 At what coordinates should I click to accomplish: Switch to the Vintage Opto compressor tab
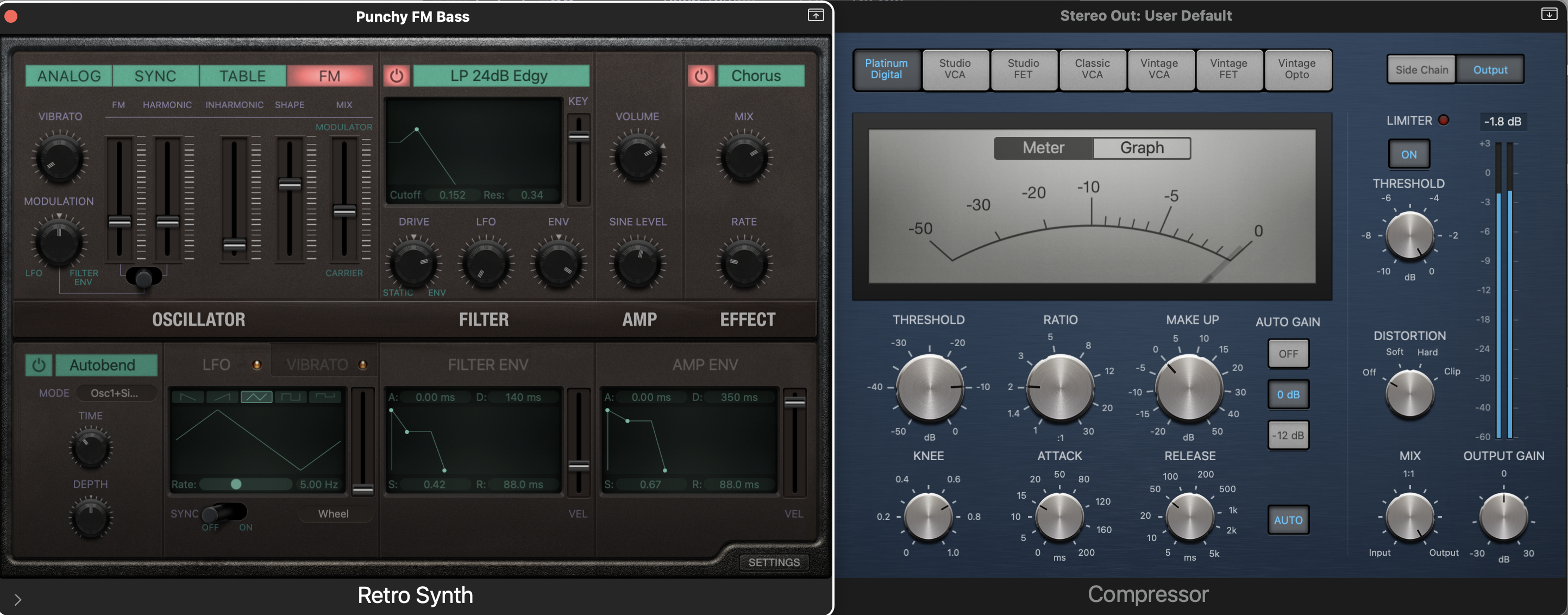coord(1296,70)
